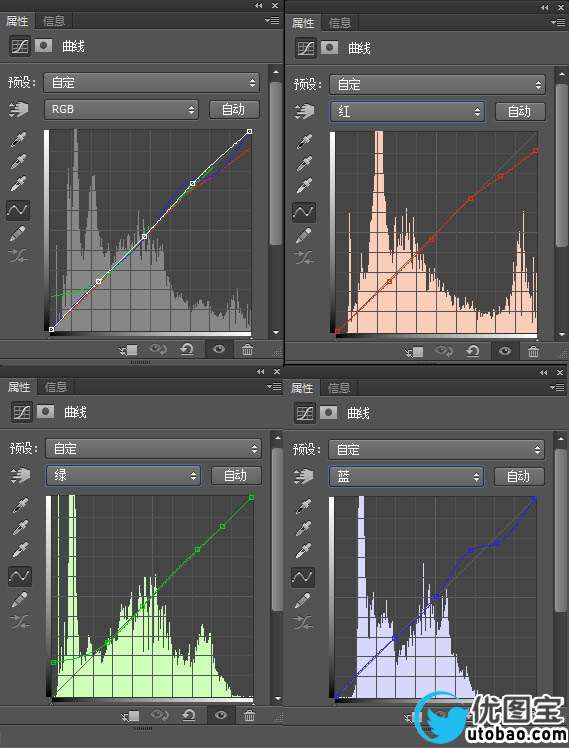Toggle layer visibility eye in Green curves panel
Image resolution: width=569 pixels, height=748 pixels.
[x=220, y=715]
